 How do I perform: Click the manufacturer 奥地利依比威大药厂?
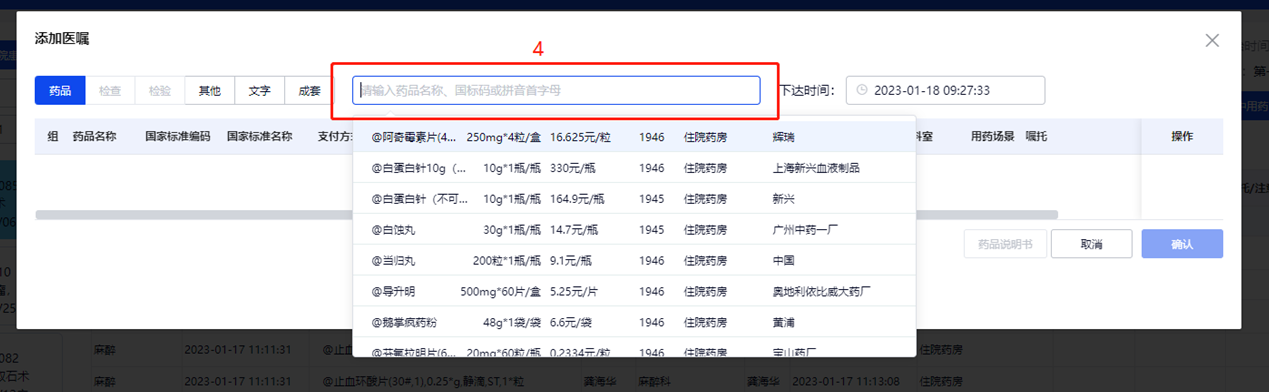point(822,291)
